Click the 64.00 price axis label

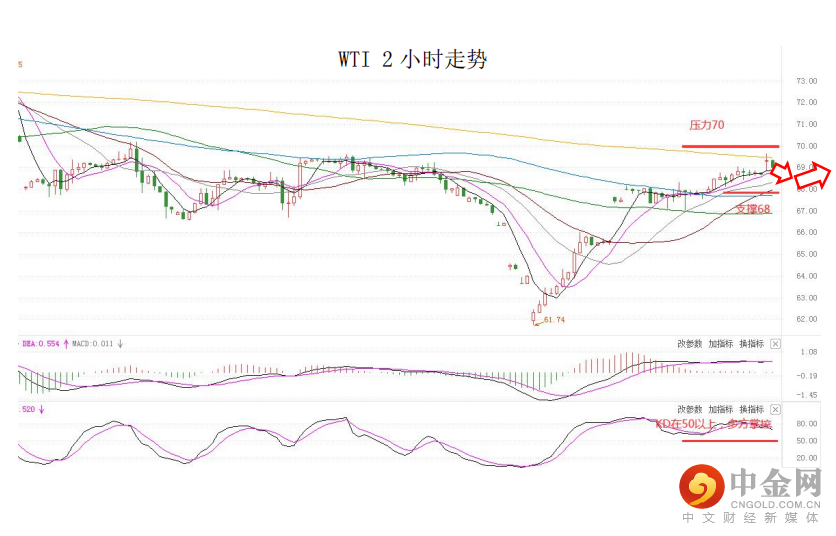[807, 276]
